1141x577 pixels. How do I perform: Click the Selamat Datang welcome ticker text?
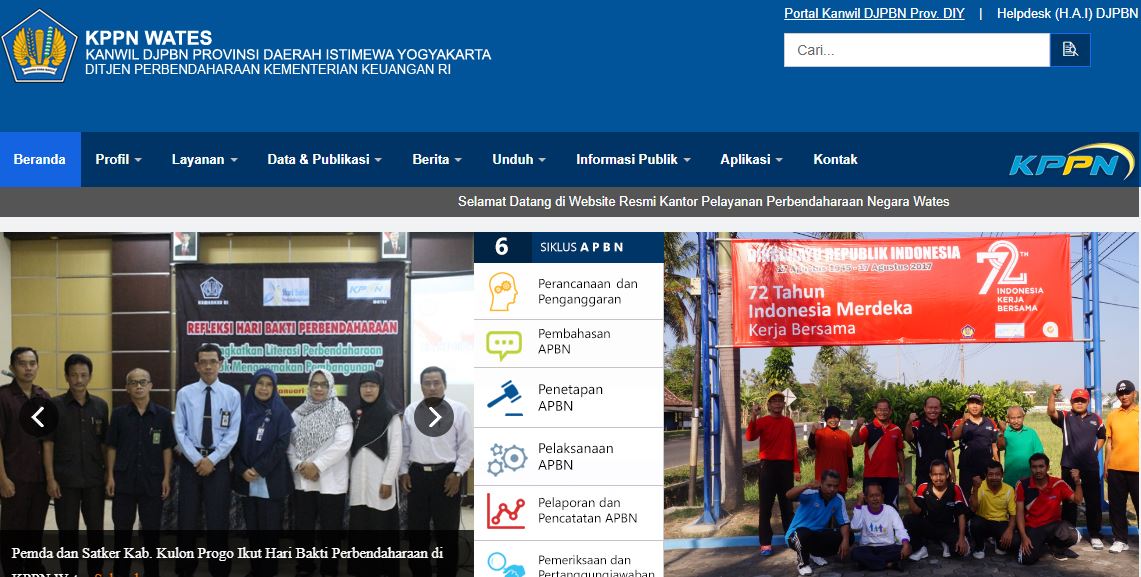click(704, 202)
